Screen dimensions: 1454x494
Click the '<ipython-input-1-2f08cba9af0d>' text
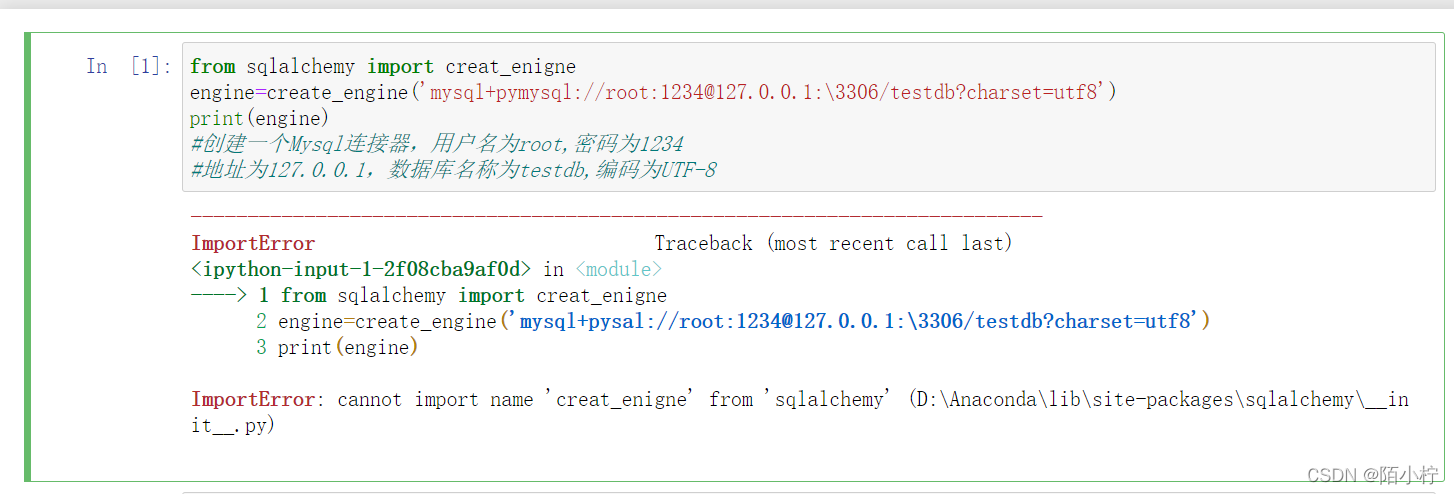pos(362,270)
